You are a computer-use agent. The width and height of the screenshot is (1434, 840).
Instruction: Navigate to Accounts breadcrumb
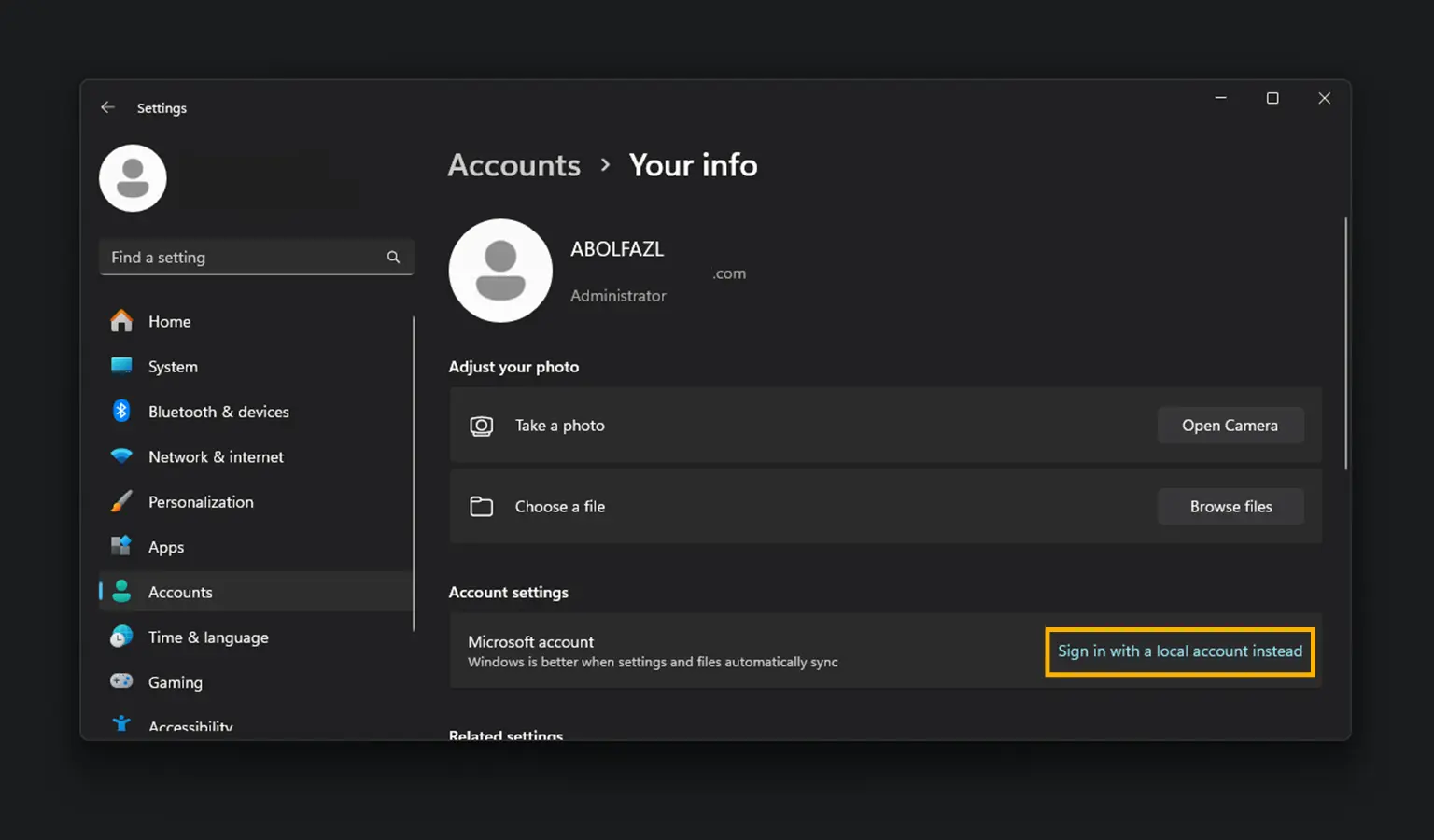tap(513, 165)
